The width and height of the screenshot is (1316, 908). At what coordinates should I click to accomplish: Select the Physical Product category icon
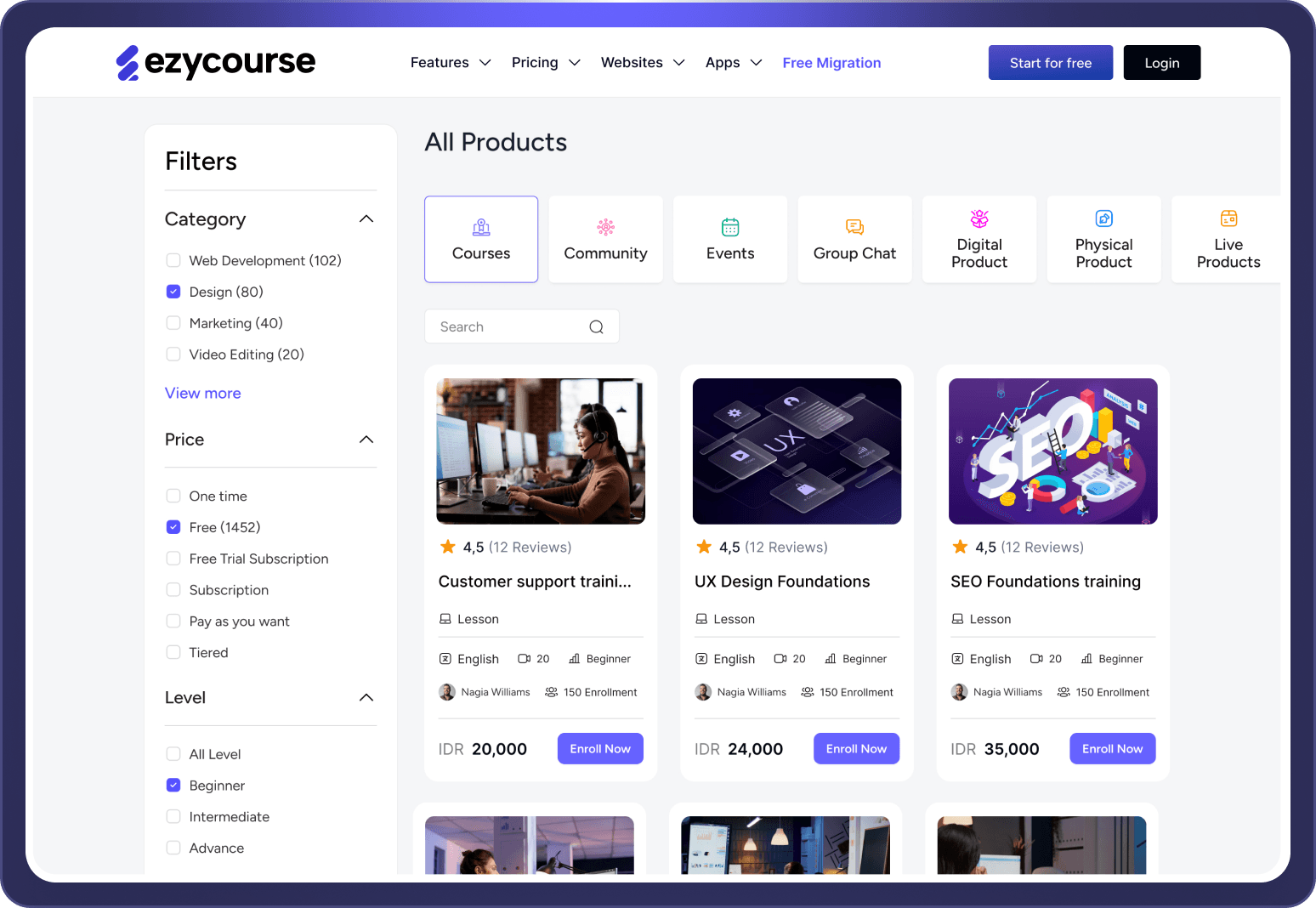[1103, 218]
